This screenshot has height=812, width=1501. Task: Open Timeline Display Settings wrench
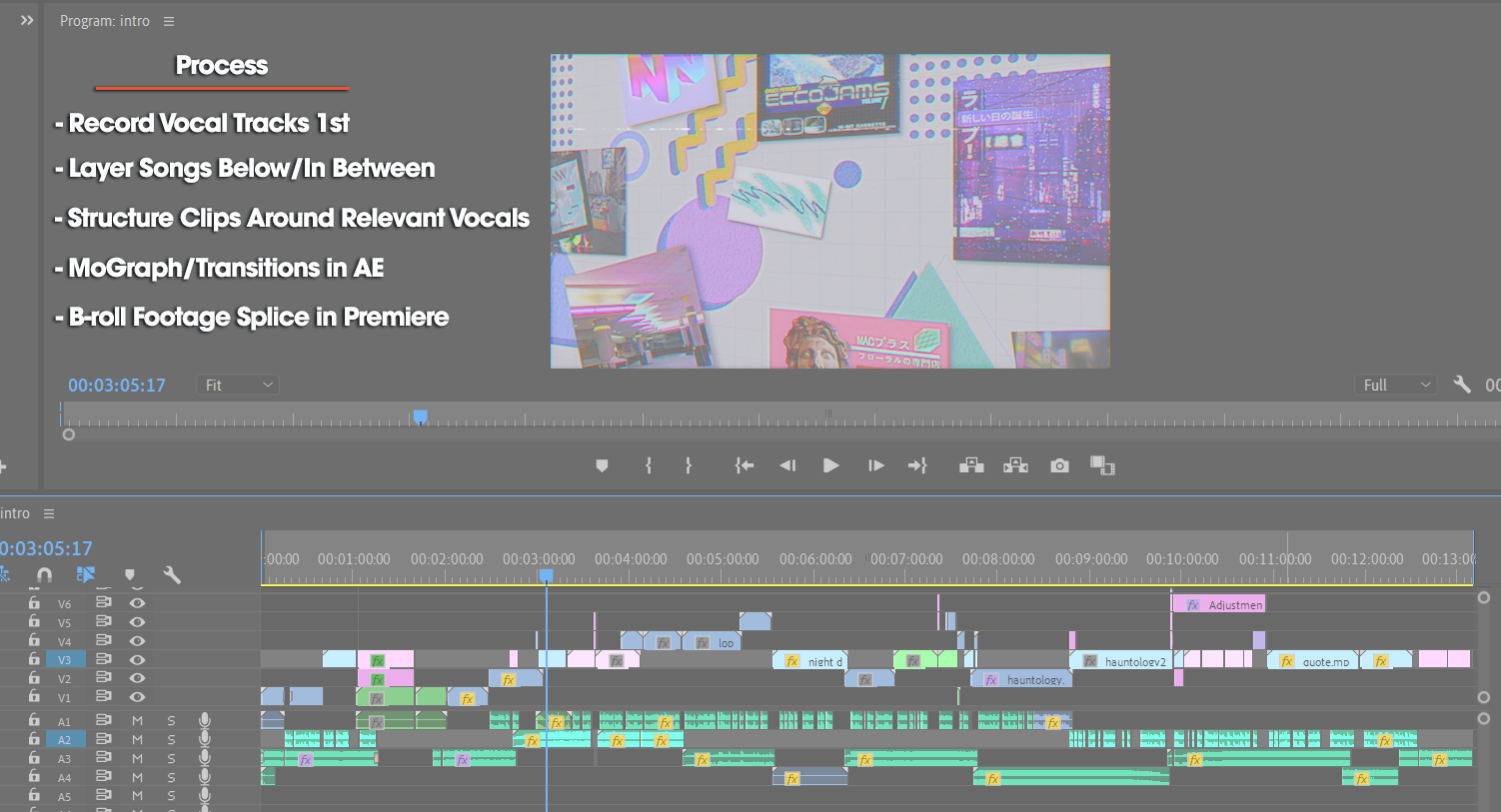click(172, 574)
